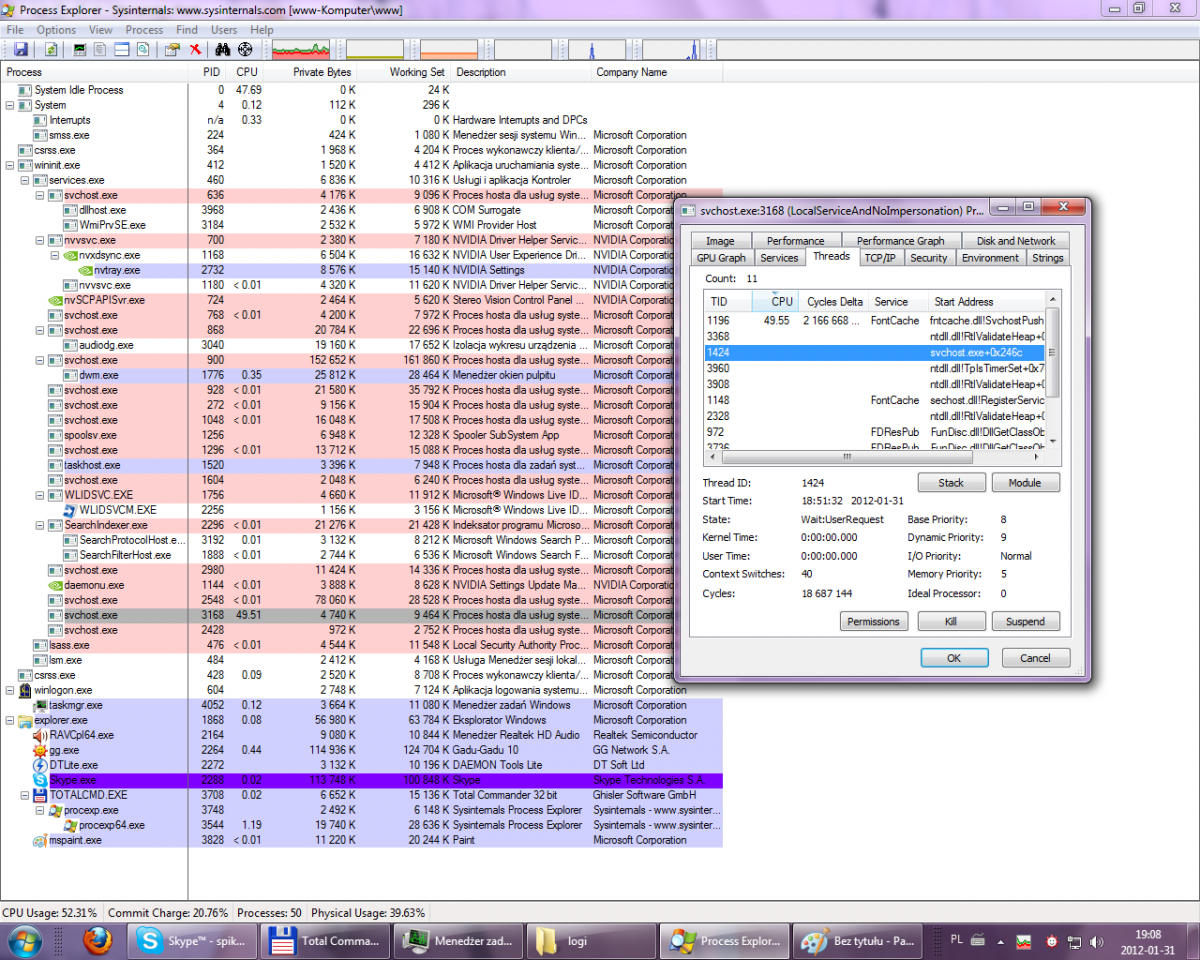The width and height of the screenshot is (1200, 960).
Task: Click the thread list vertical scrollbar
Action: 1053,370
